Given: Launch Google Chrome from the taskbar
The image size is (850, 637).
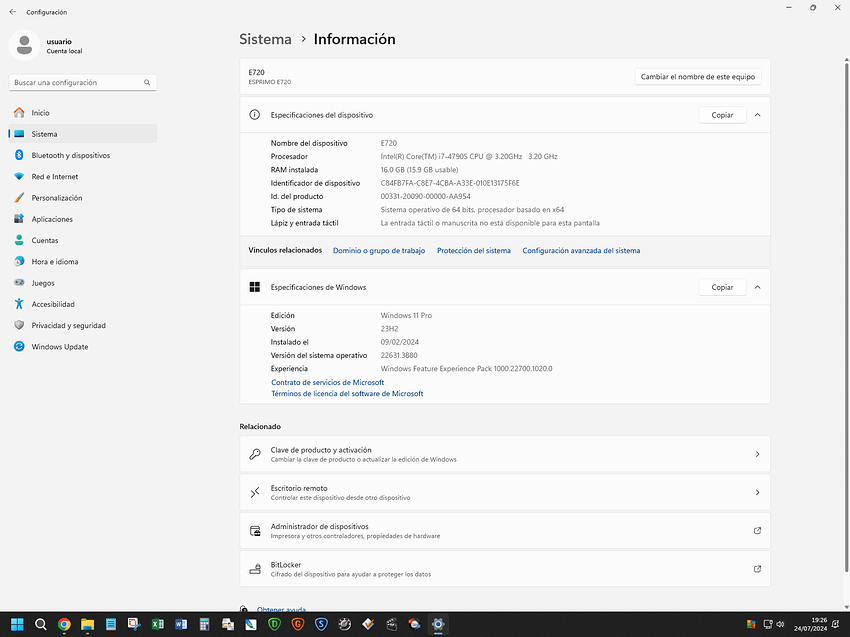Looking at the screenshot, I should click(x=64, y=625).
